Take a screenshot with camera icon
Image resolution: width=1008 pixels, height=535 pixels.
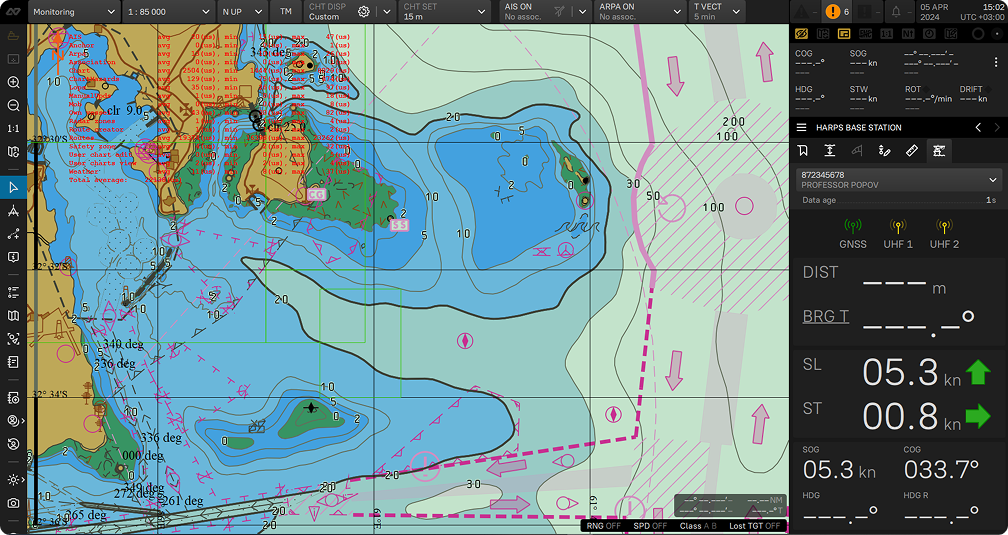pyautogui.click(x=13, y=502)
